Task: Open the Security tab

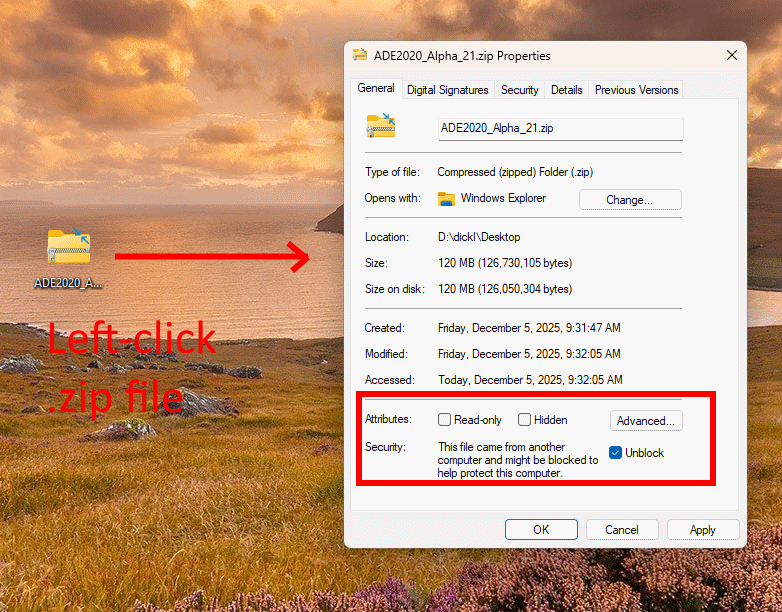Action: (519, 90)
